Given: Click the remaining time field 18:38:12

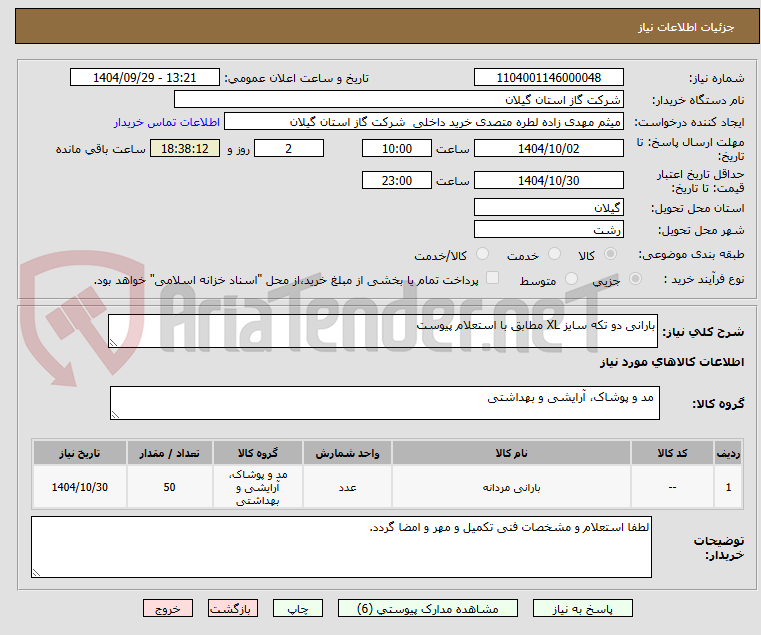Looking at the screenshot, I should click(x=185, y=149).
